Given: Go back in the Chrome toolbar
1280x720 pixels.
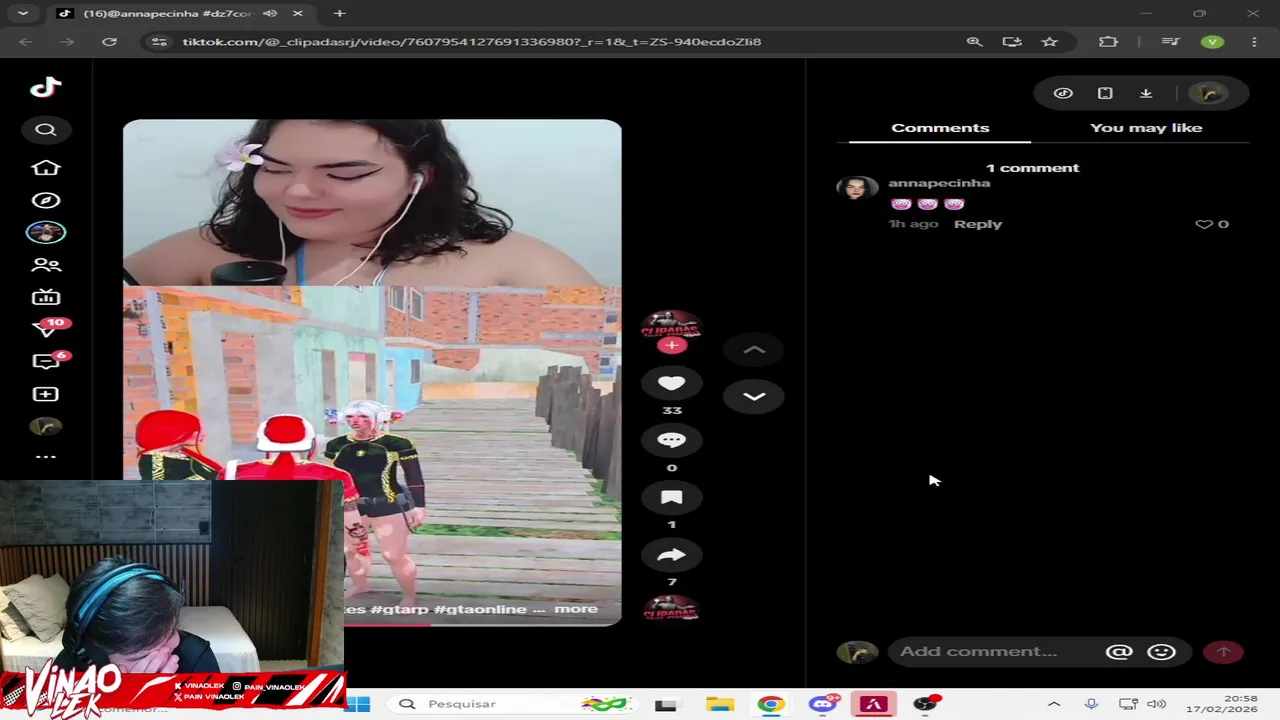Looking at the screenshot, I should (26, 42).
